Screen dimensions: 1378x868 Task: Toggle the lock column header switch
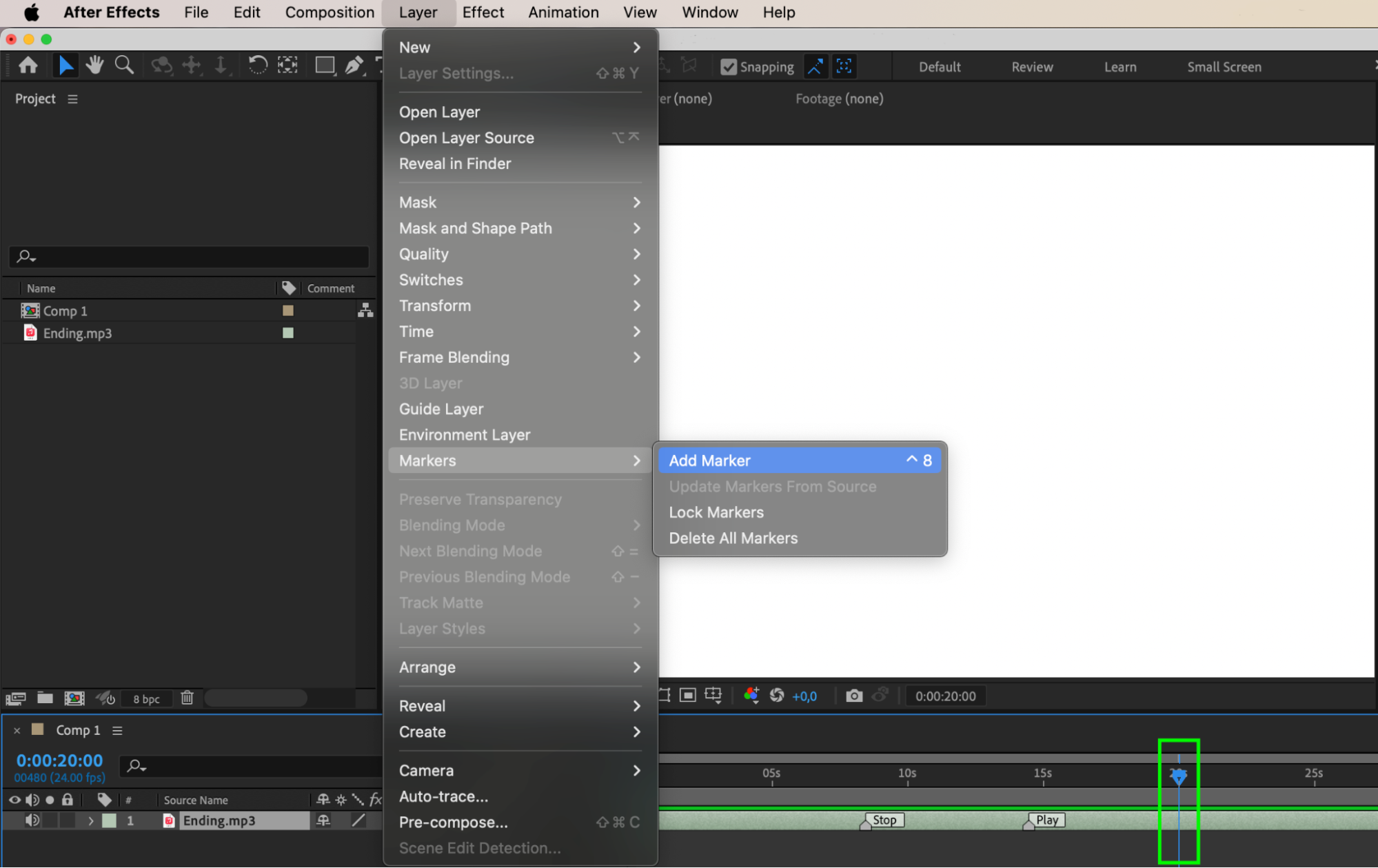[x=67, y=800]
